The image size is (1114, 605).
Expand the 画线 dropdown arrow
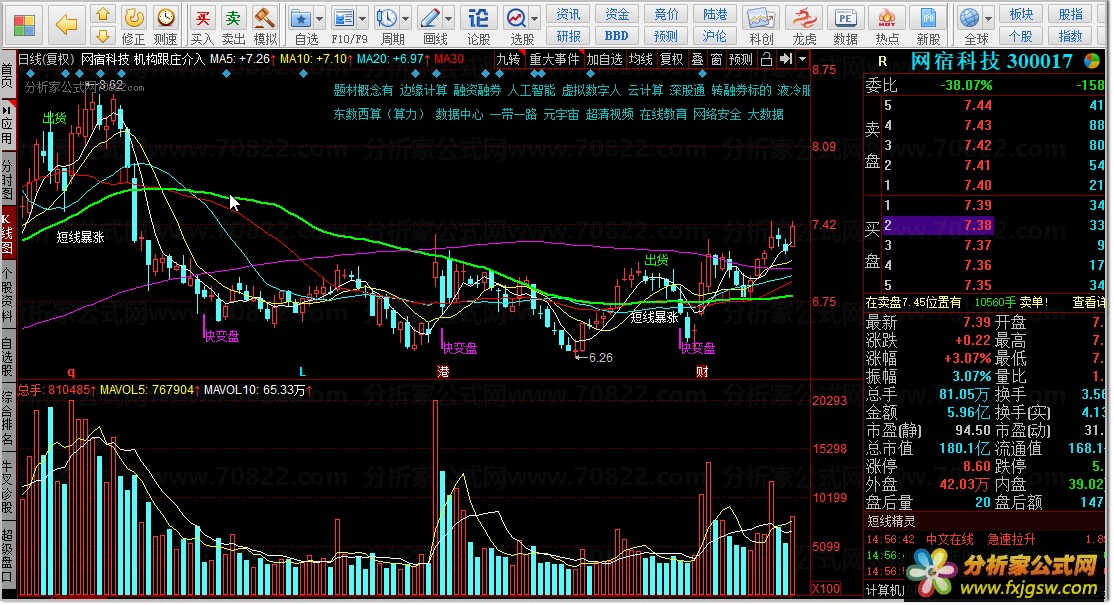449,19
